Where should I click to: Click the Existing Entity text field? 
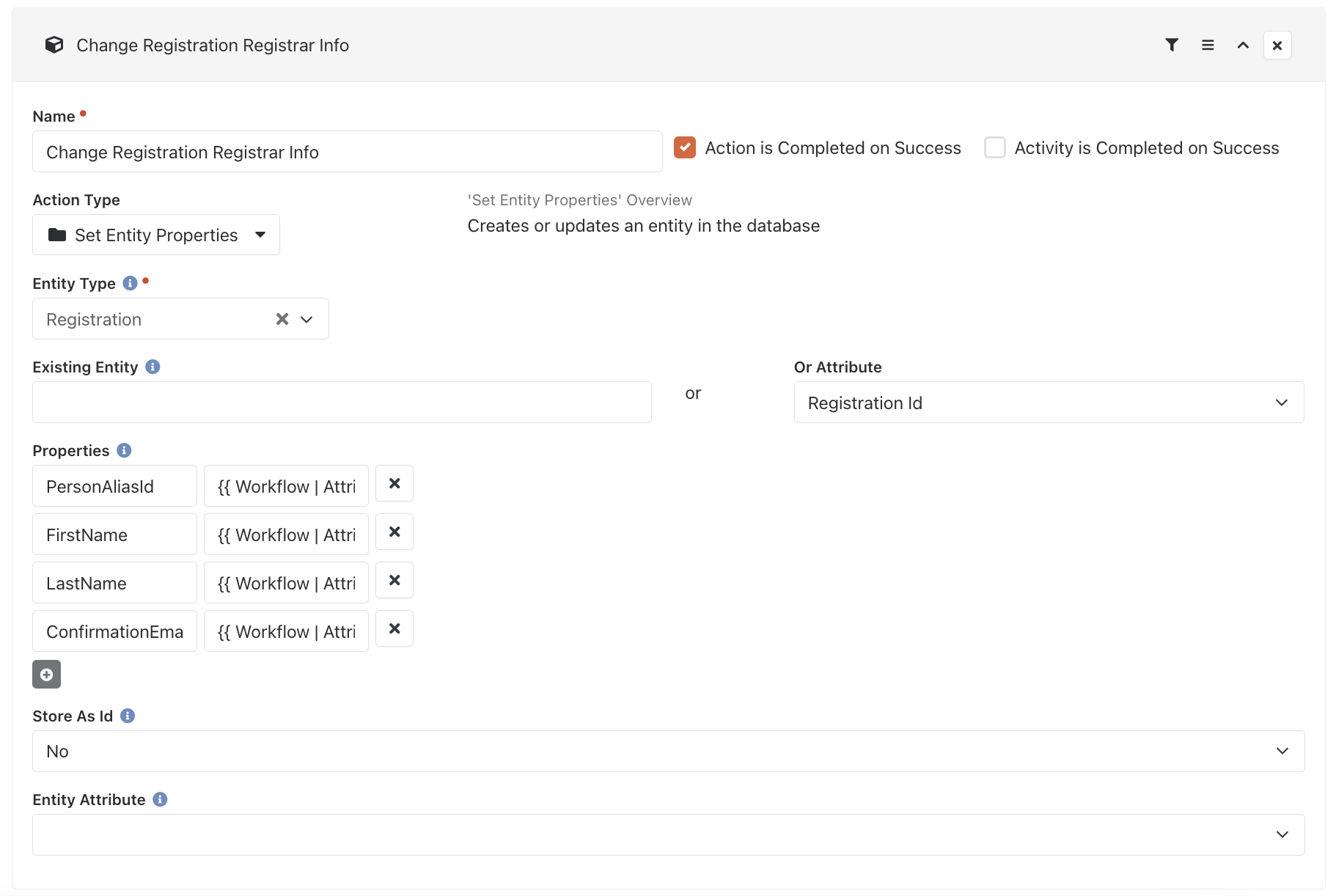point(342,402)
